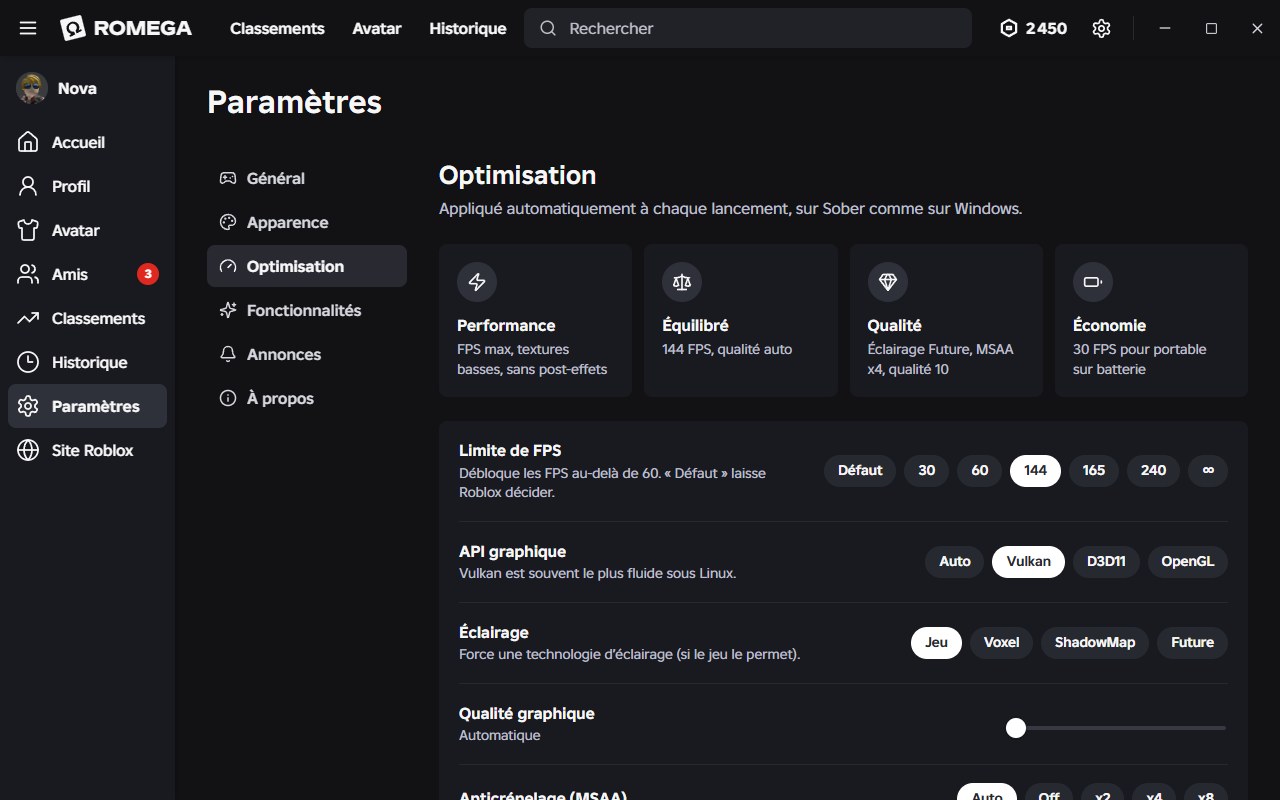
Task: Click the battery icon on Économie preset
Action: tap(1093, 282)
